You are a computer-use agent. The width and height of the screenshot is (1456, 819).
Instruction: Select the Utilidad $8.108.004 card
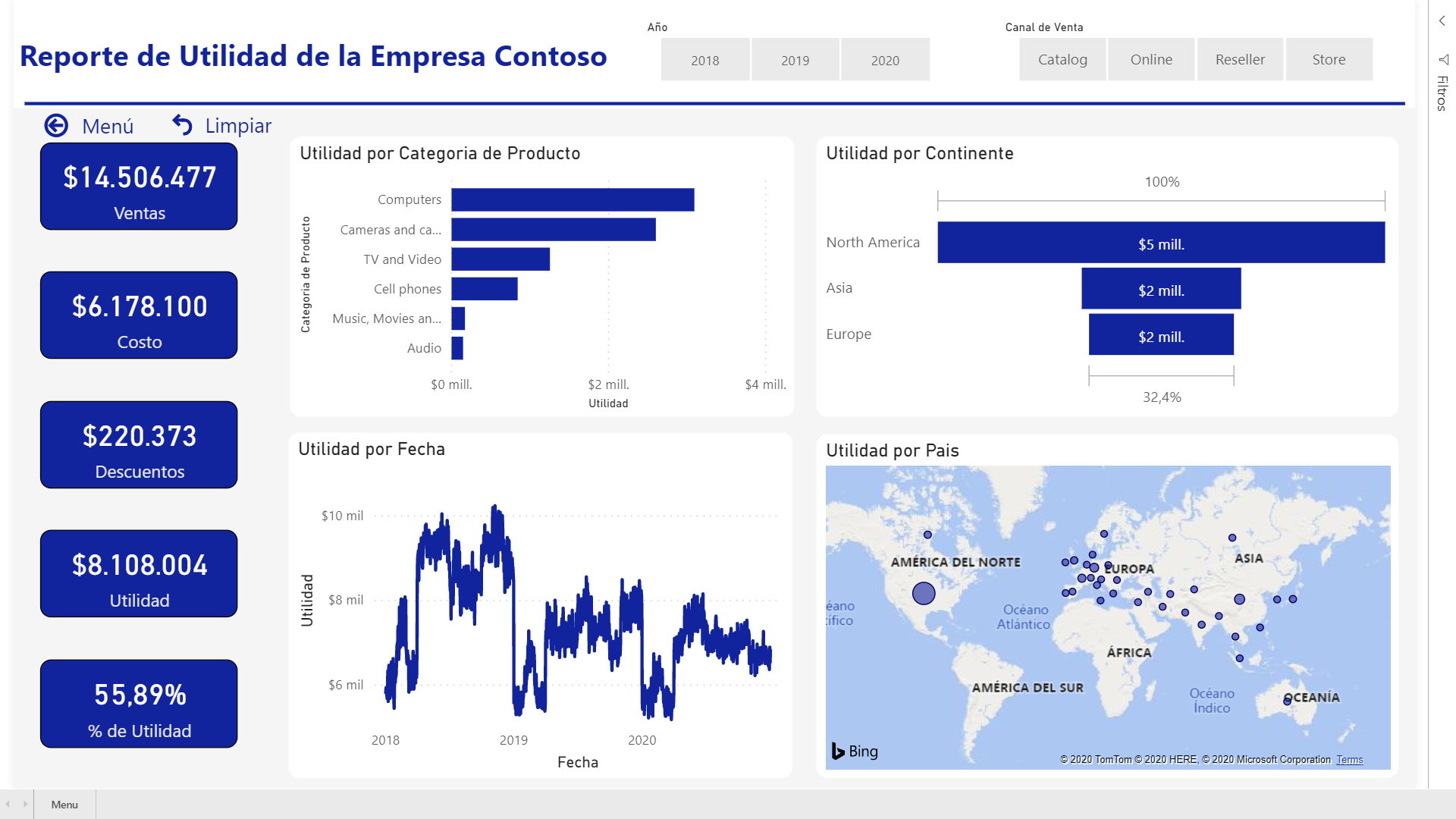tap(139, 574)
